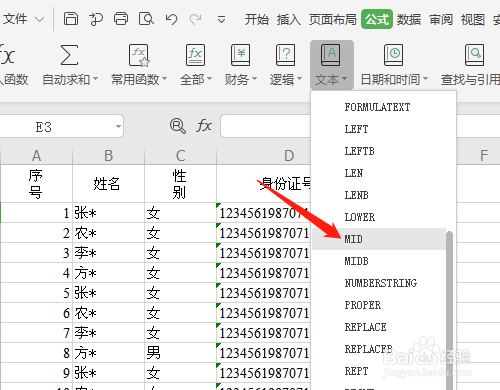Undo the last action
The image size is (500, 390).
pyautogui.click(x=171, y=19)
